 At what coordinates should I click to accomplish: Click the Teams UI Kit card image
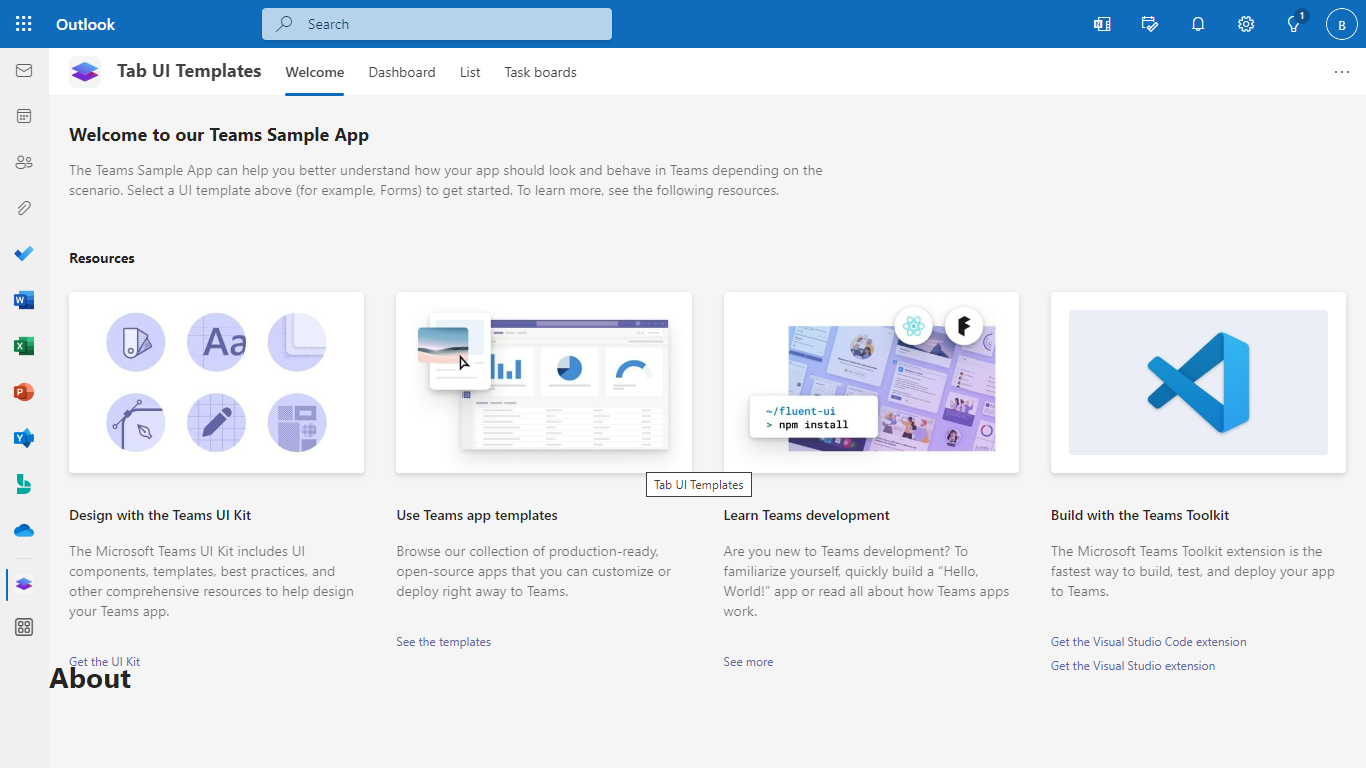click(217, 382)
